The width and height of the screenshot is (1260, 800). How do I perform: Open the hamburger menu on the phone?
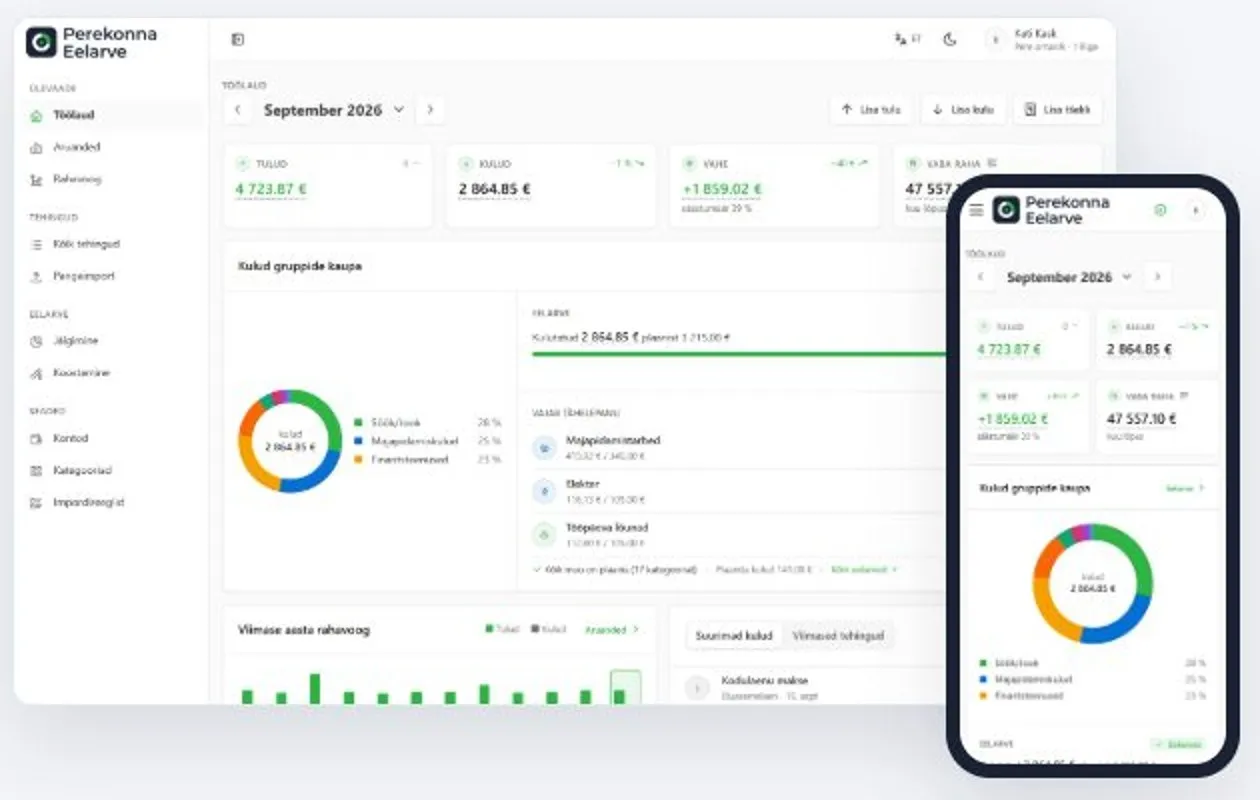pos(976,210)
